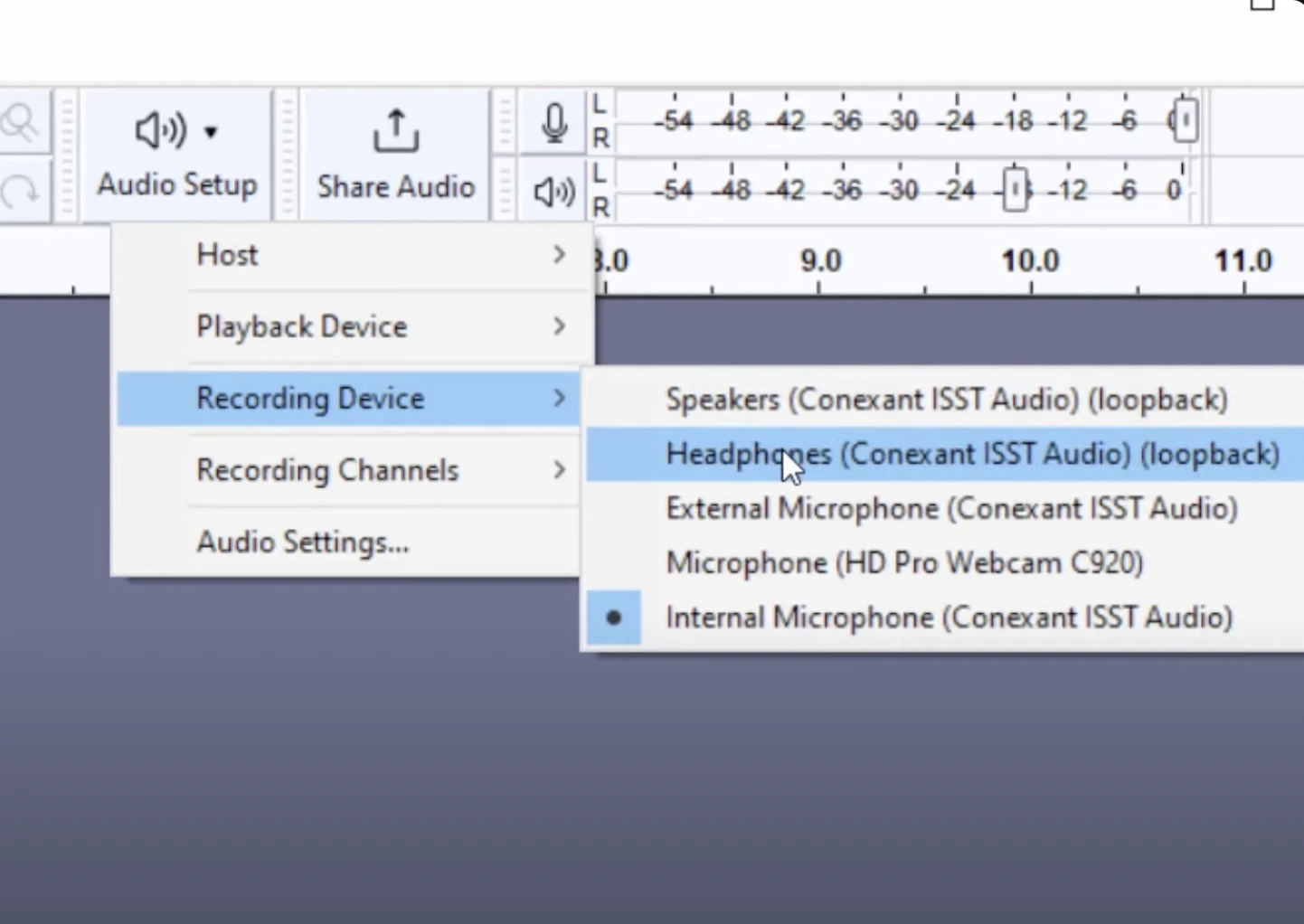1304x924 pixels.
Task: Choose Headphones (Conexant ISST Audio) loopback device
Action: 972,454
